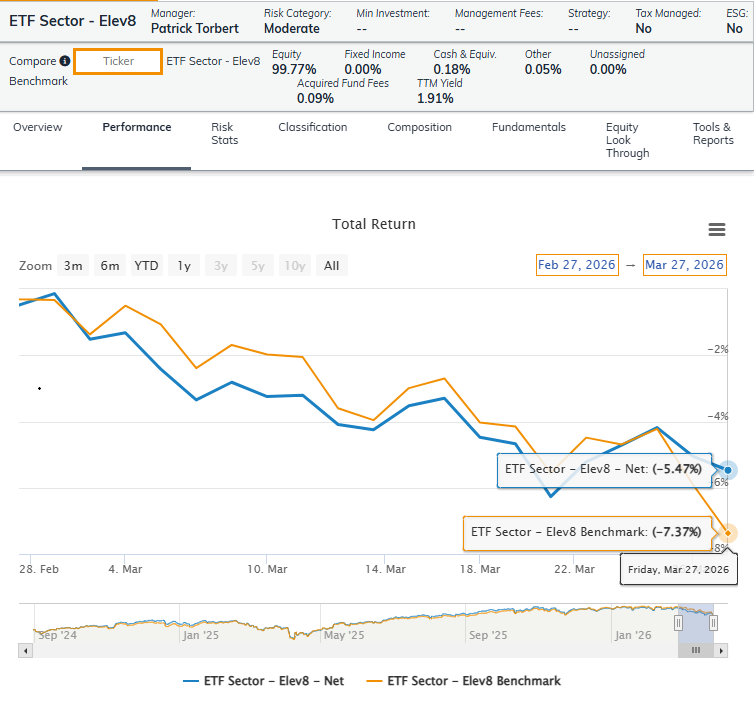This screenshot has height=706, width=754.
Task: Click the navigator scrollbar thumb
Action: (696, 651)
